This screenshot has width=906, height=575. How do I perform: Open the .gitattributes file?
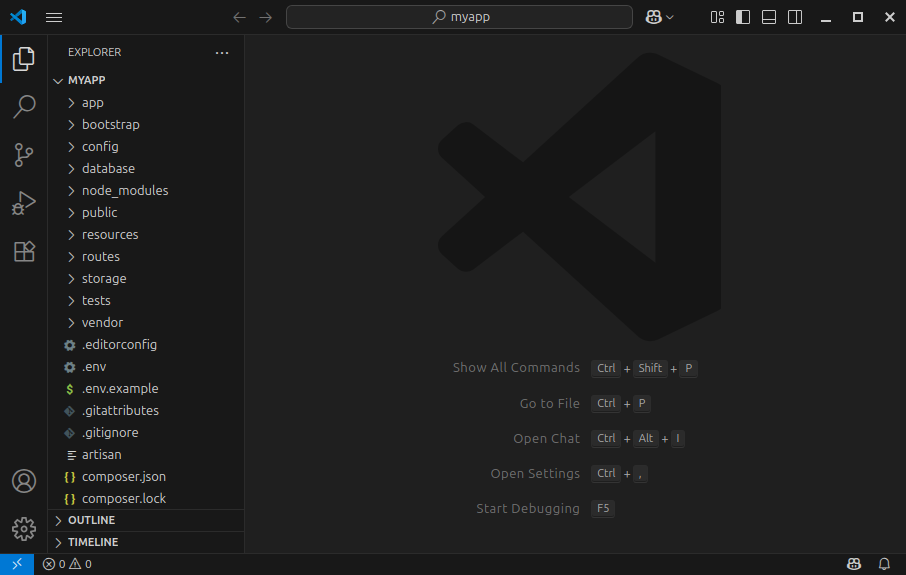coord(146,411)
